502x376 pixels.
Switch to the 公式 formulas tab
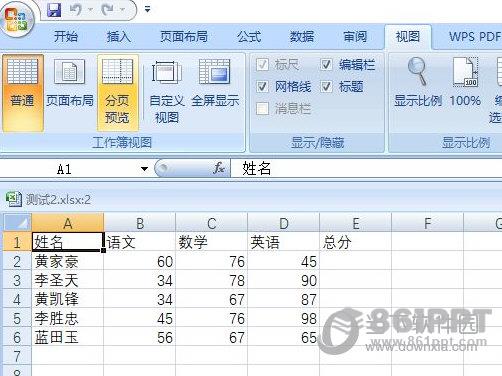(249, 36)
